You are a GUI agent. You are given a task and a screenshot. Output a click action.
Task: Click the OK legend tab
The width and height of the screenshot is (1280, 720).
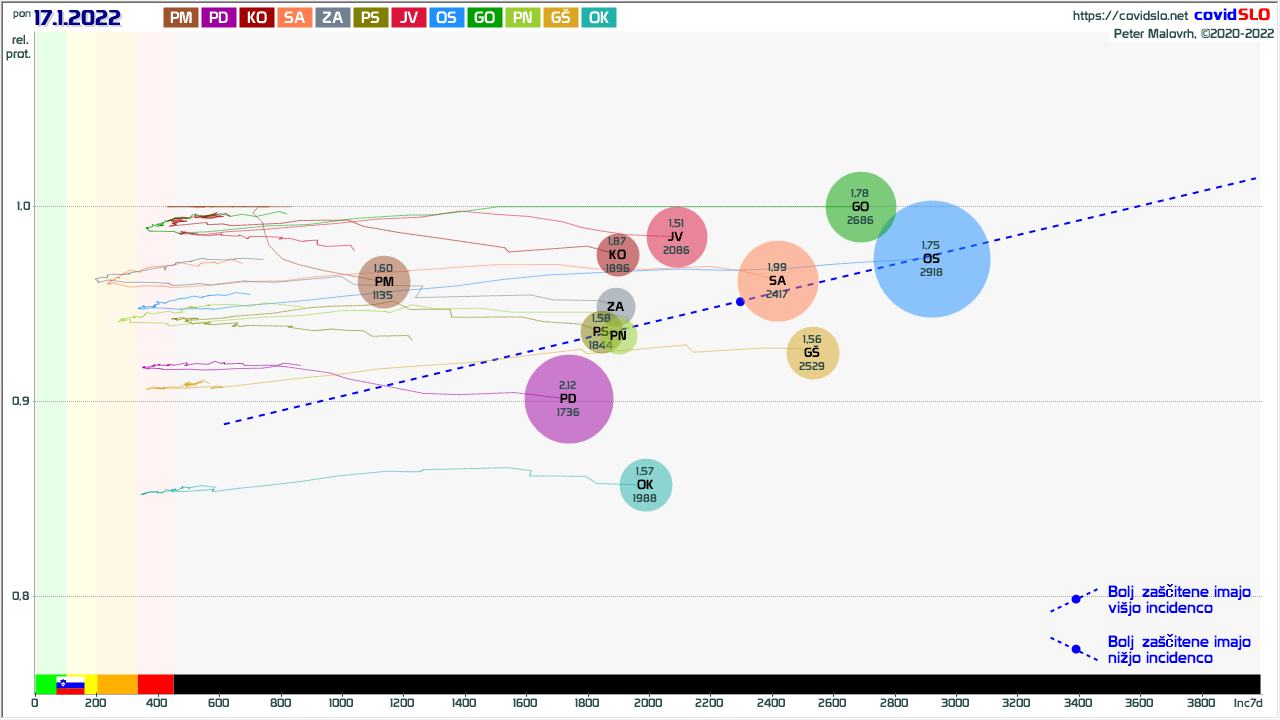point(598,17)
